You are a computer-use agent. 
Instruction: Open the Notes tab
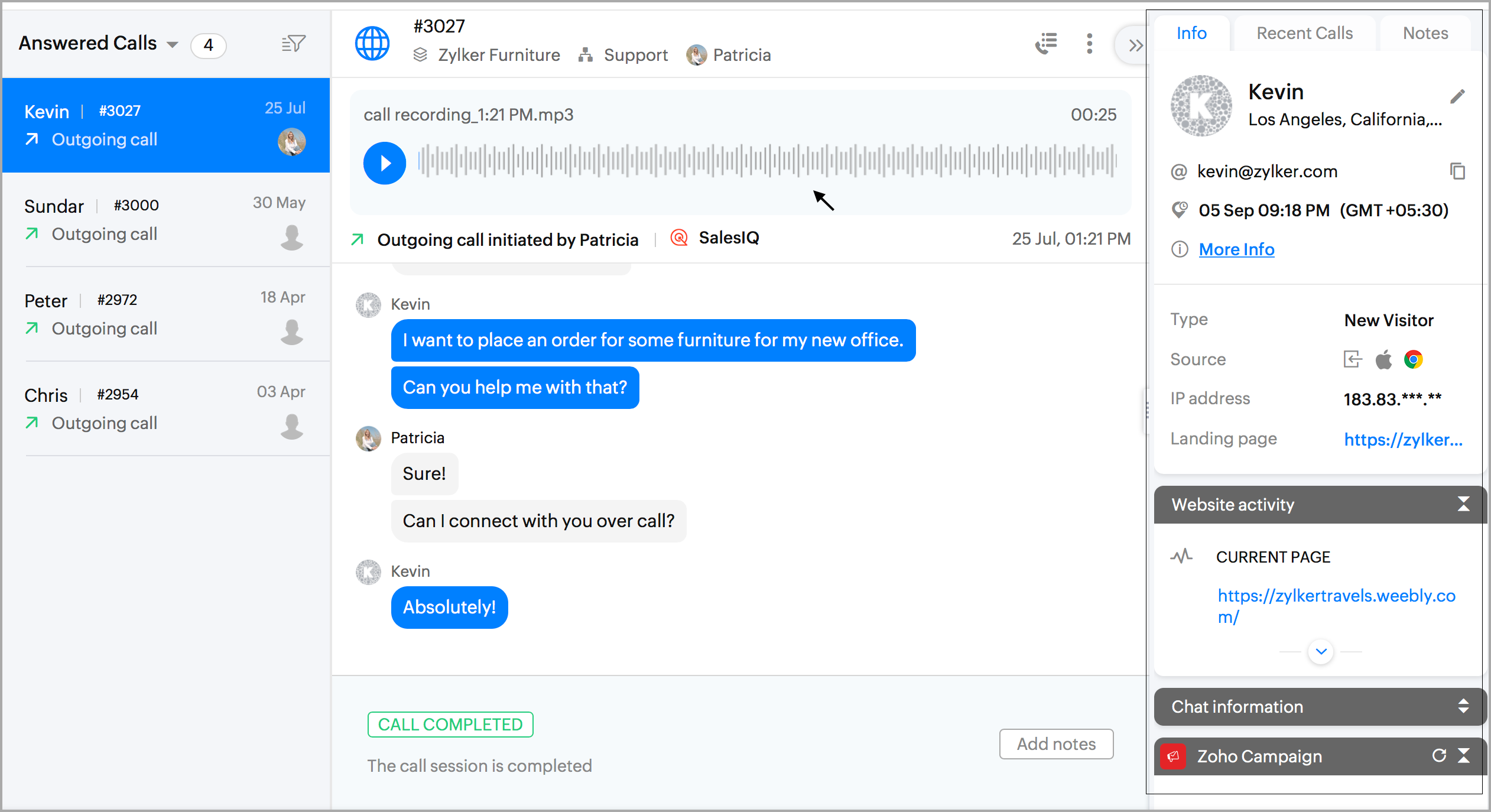pyautogui.click(x=1425, y=33)
